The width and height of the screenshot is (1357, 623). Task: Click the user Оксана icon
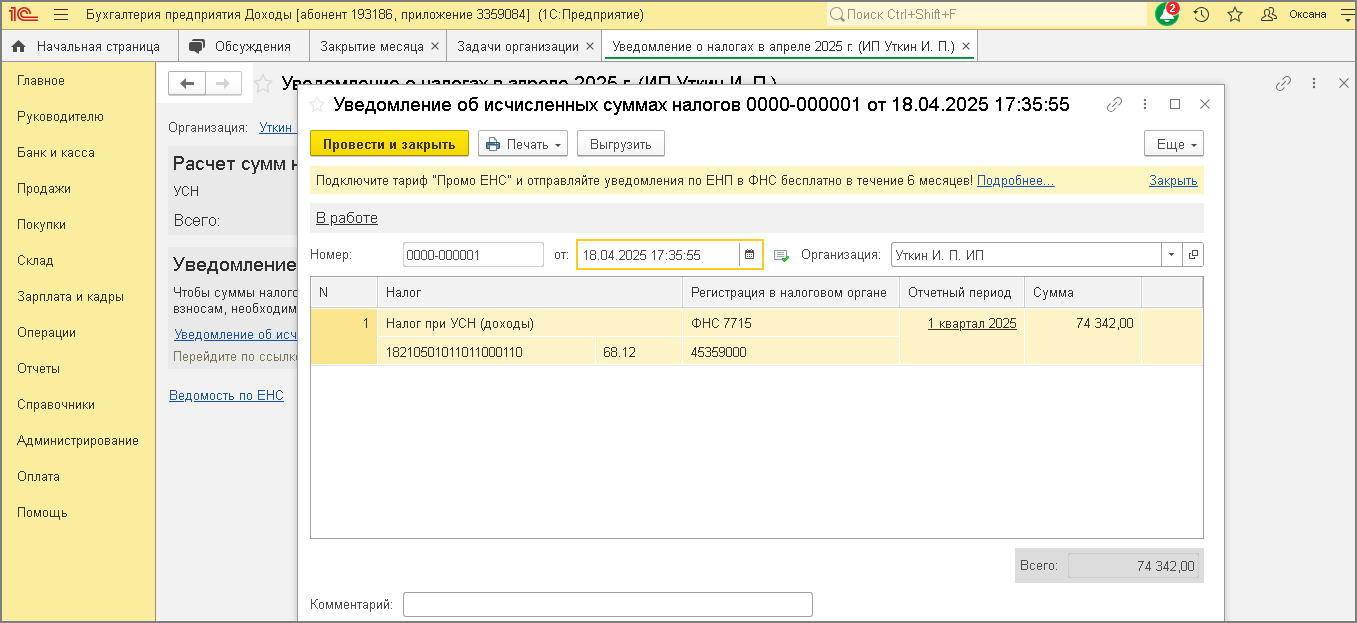click(x=1269, y=15)
